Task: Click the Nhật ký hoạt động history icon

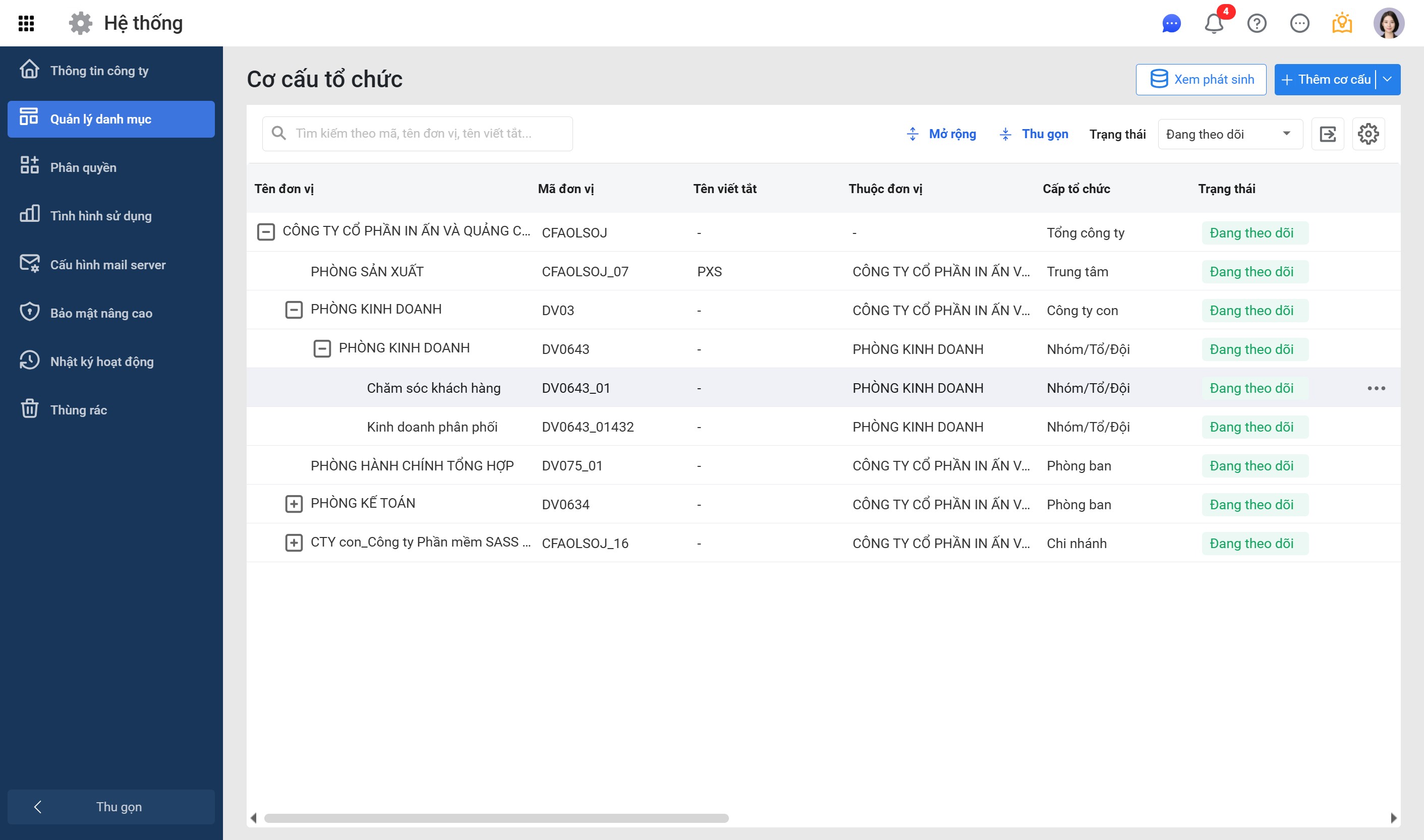Action: pyautogui.click(x=29, y=360)
